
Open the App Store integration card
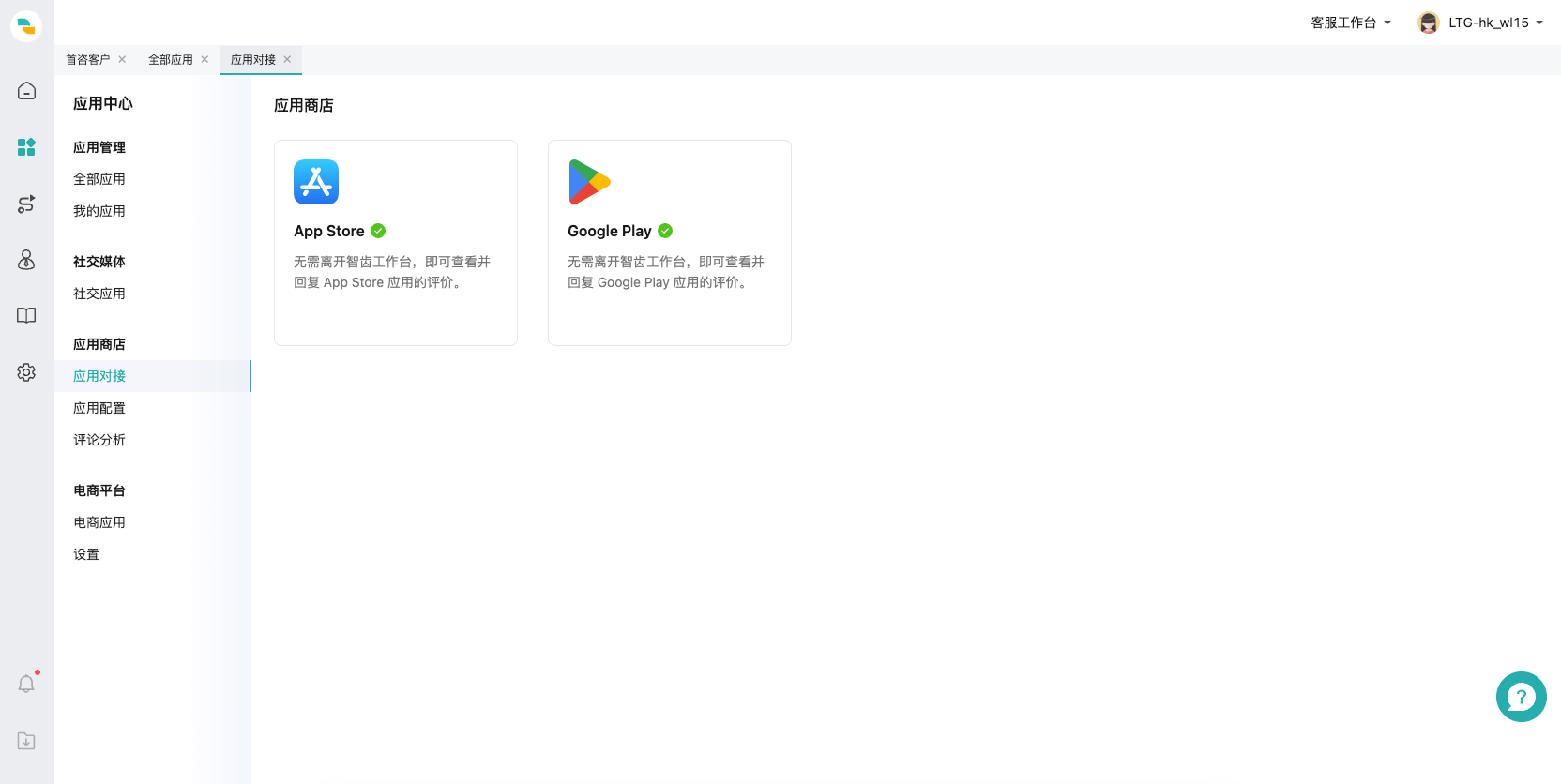[x=396, y=243]
